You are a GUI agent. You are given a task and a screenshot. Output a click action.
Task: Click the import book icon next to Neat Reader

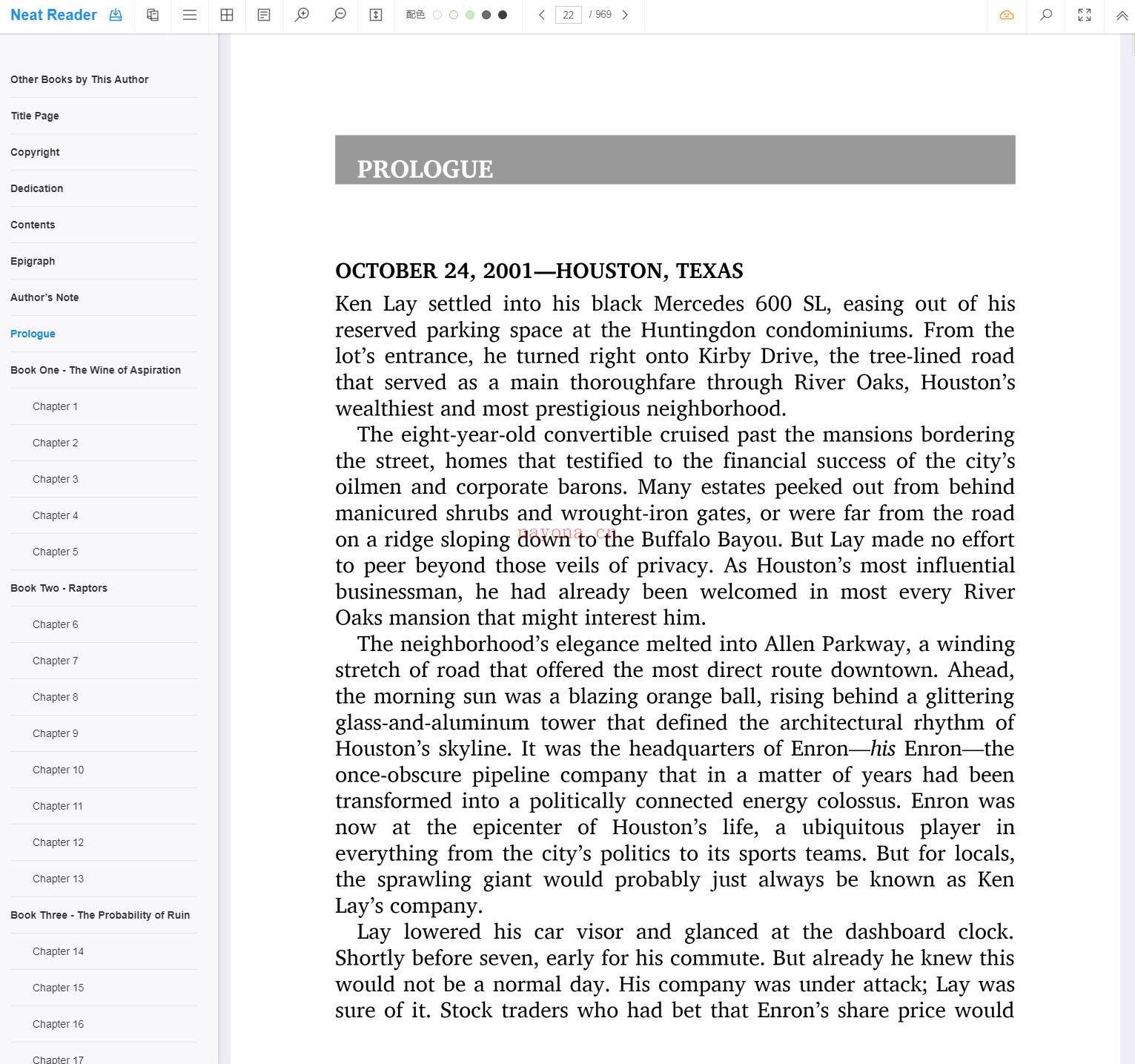(116, 15)
